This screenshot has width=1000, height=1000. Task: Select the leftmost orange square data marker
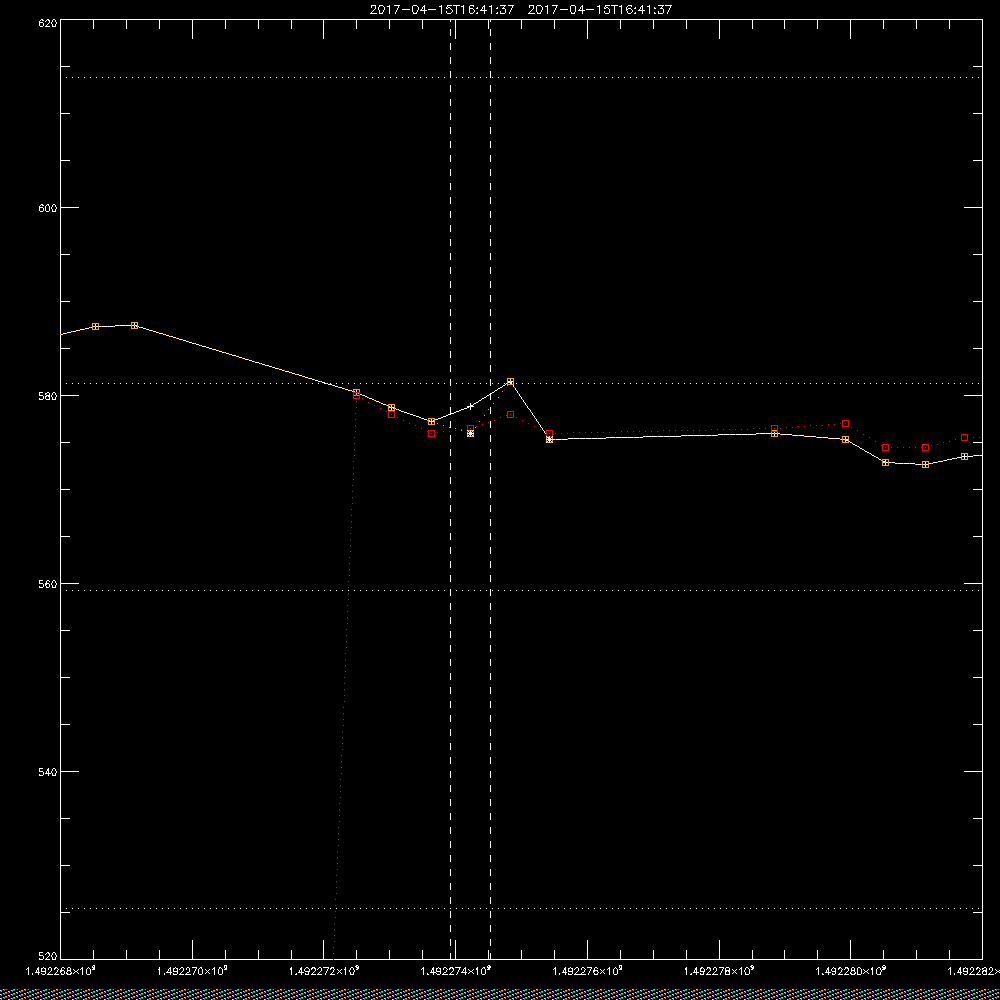click(x=96, y=327)
